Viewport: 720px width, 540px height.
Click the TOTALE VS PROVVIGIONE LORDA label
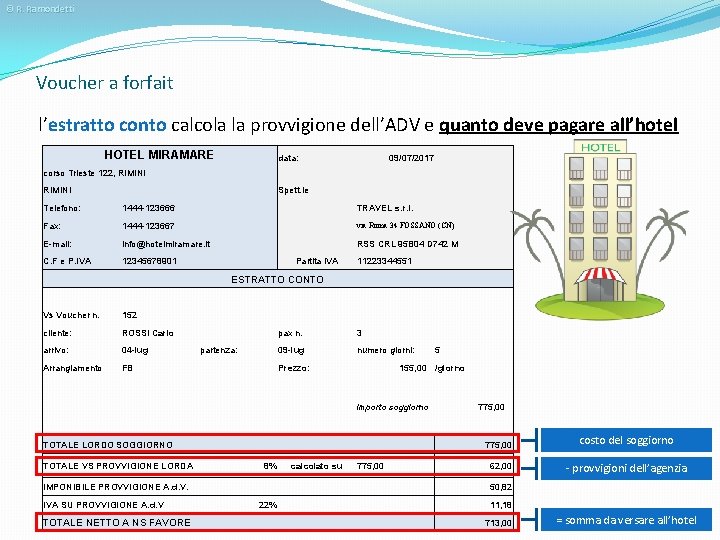pyautogui.click(x=118, y=466)
